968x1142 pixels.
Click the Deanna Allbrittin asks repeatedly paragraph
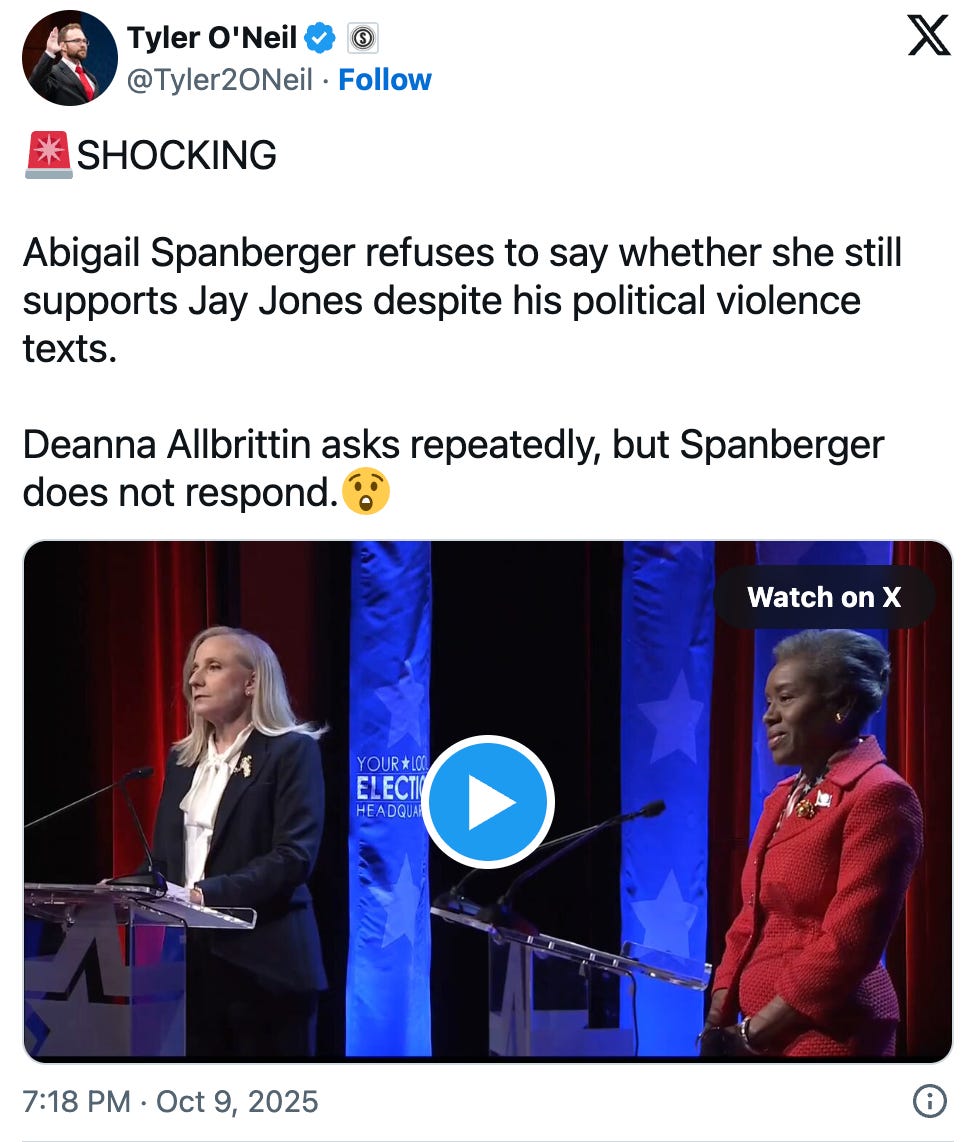pyautogui.click(x=453, y=468)
